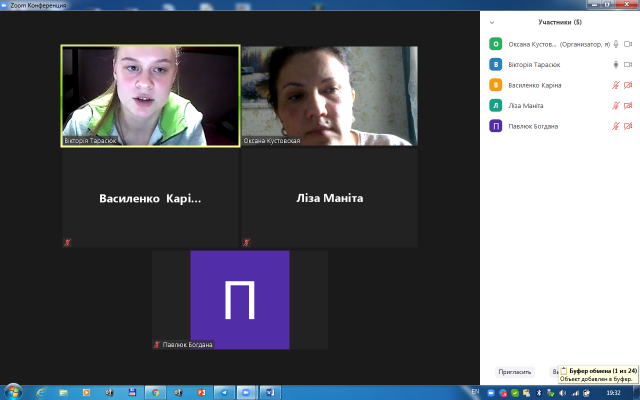Screen dimensions: 640x400
Task: Open PowerPoint from the taskbar
Action: click(201, 393)
